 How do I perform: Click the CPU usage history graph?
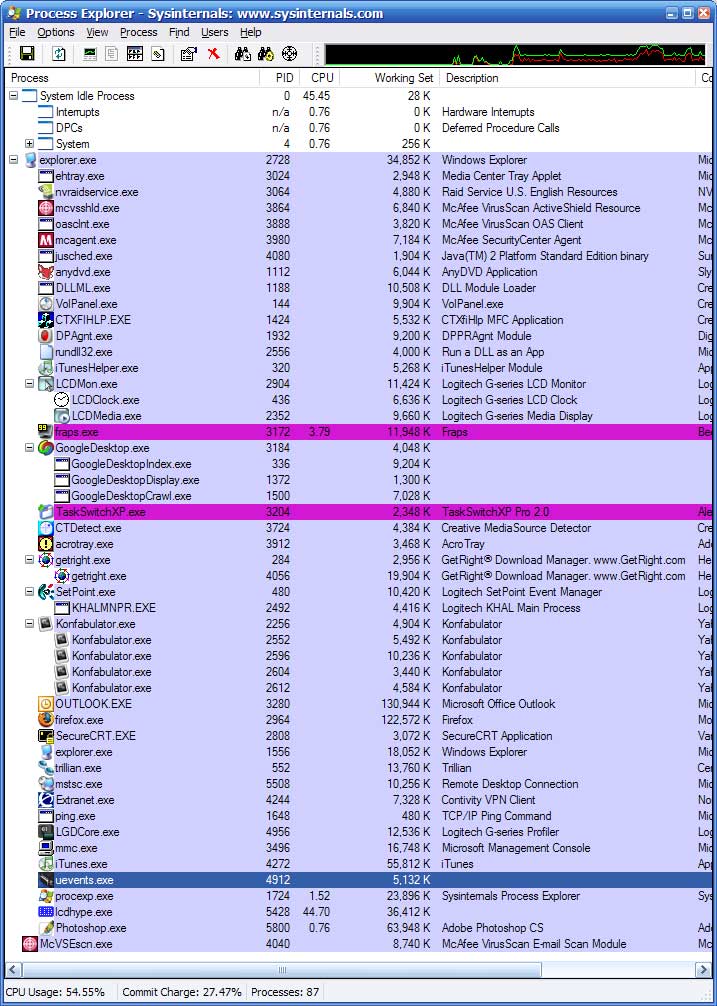(x=515, y=53)
